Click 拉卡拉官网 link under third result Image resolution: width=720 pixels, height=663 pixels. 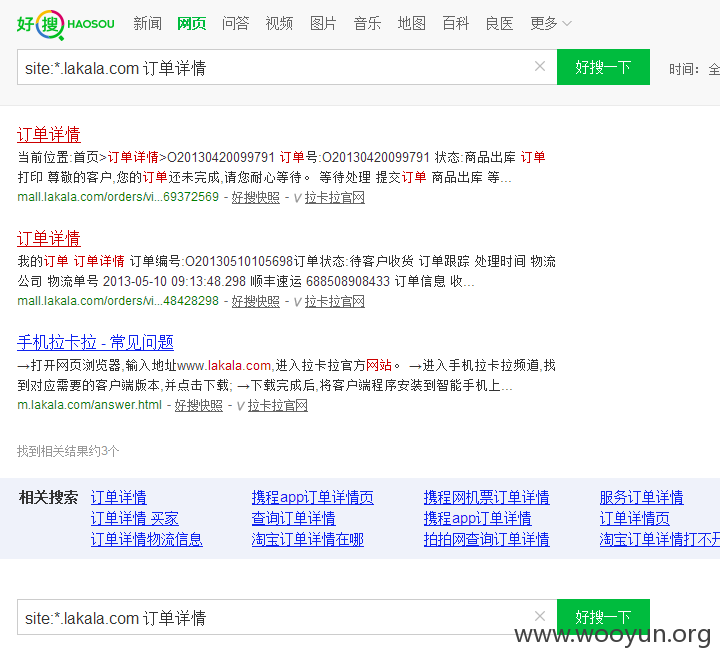click(x=278, y=405)
